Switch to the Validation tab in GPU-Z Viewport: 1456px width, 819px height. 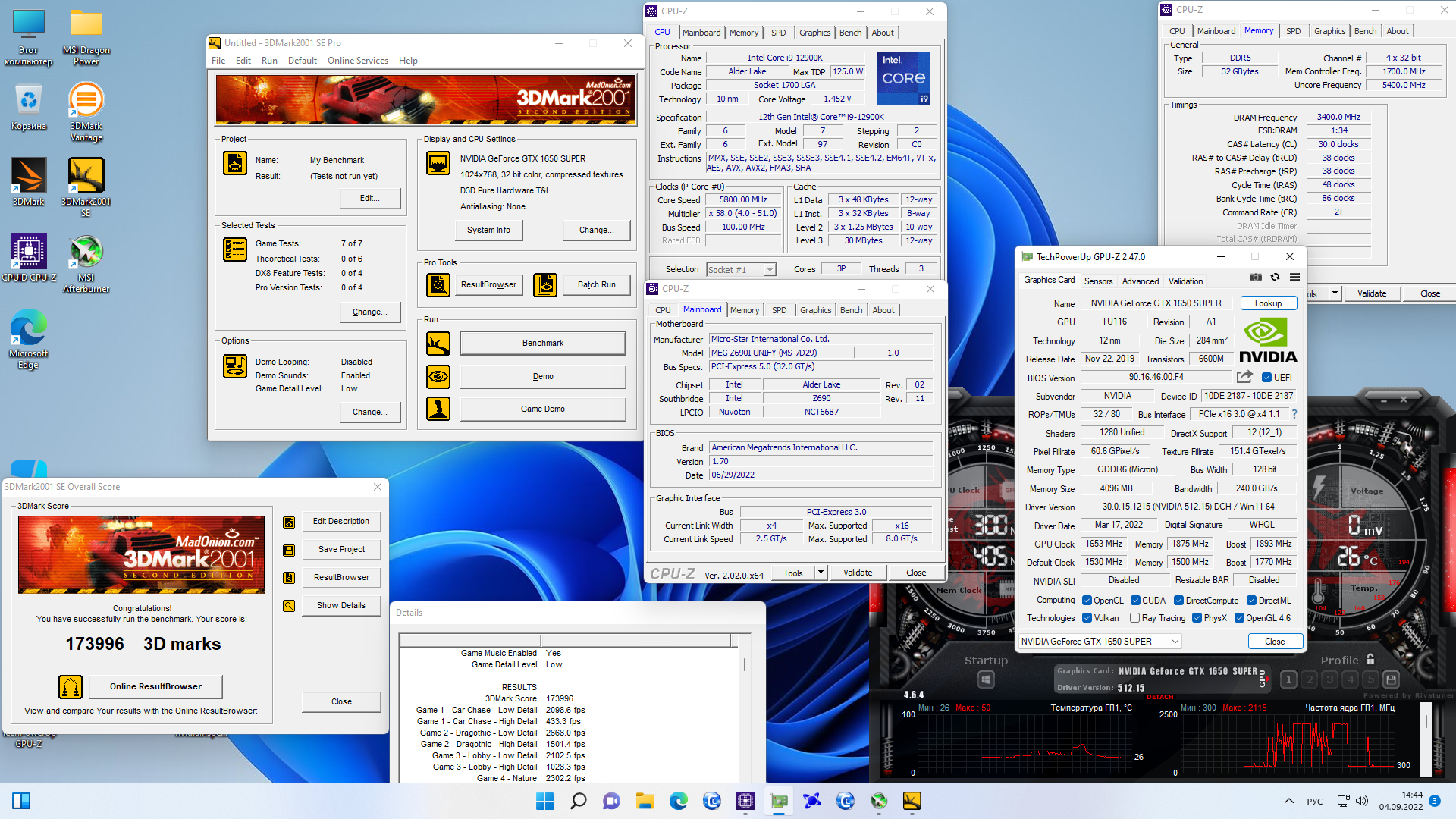tap(1185, 281)
